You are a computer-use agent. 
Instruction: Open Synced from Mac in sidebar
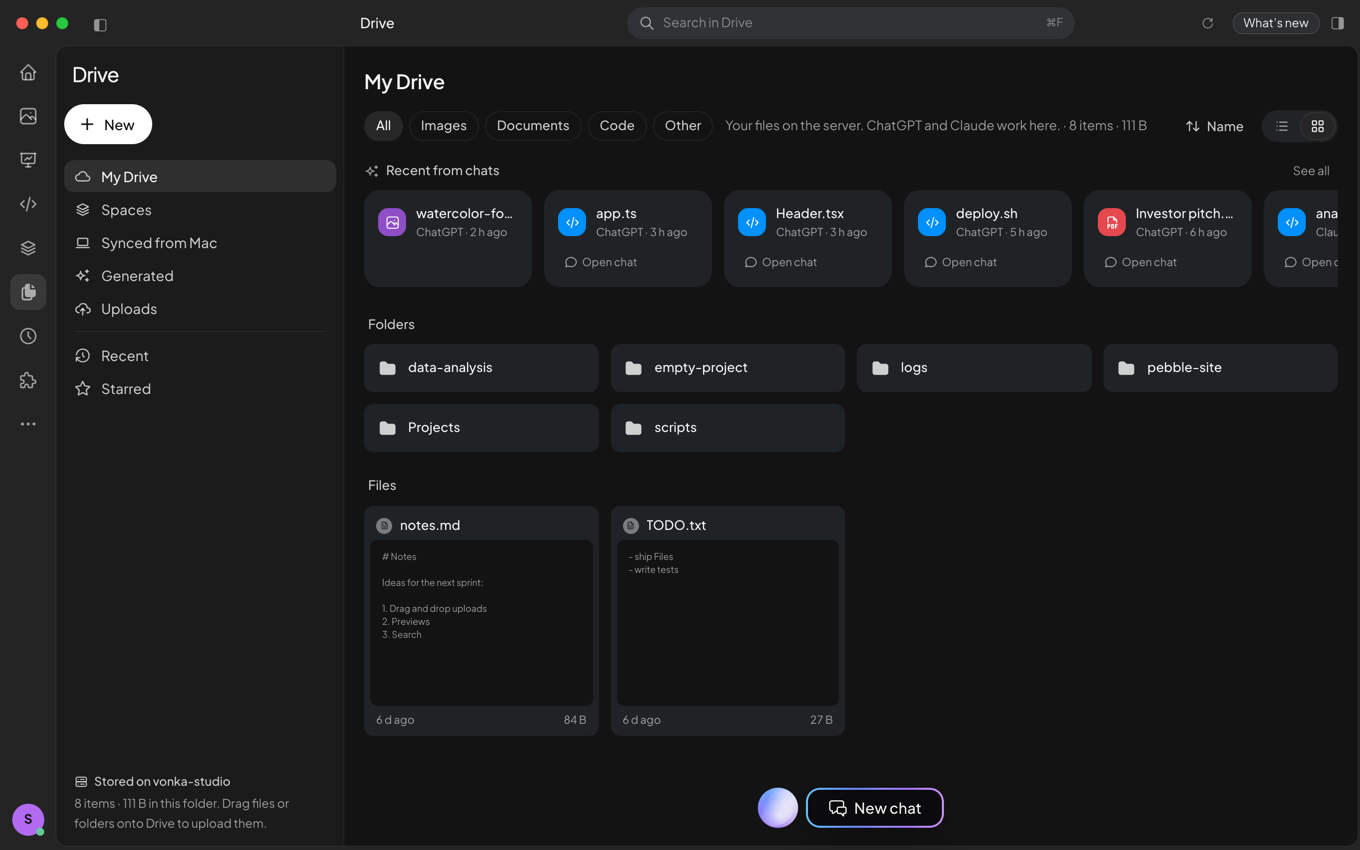coord(200,243)
